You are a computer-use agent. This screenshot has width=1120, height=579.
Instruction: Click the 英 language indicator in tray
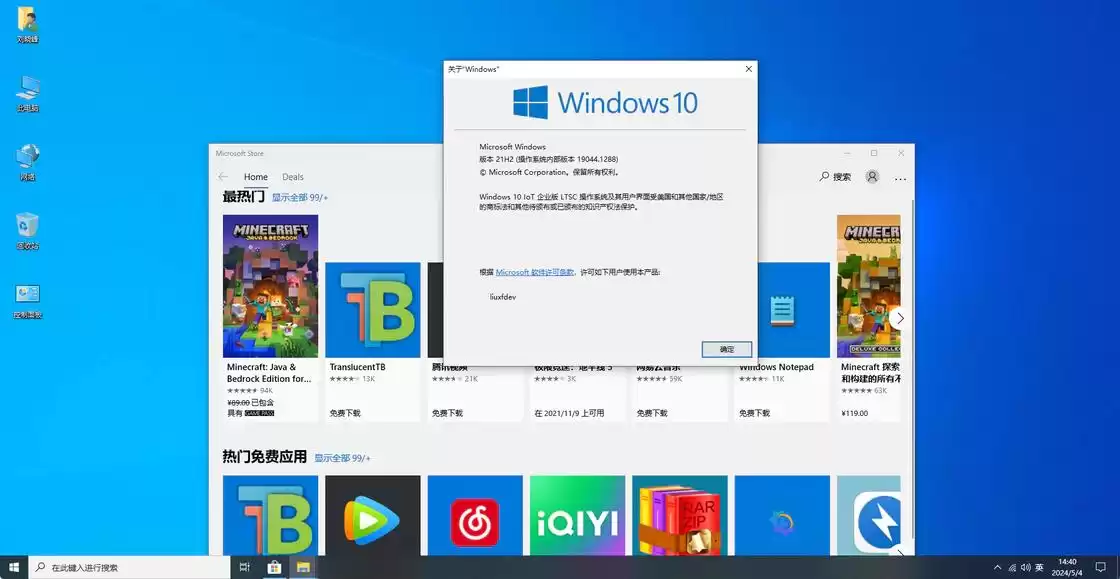pos(1041,567)
